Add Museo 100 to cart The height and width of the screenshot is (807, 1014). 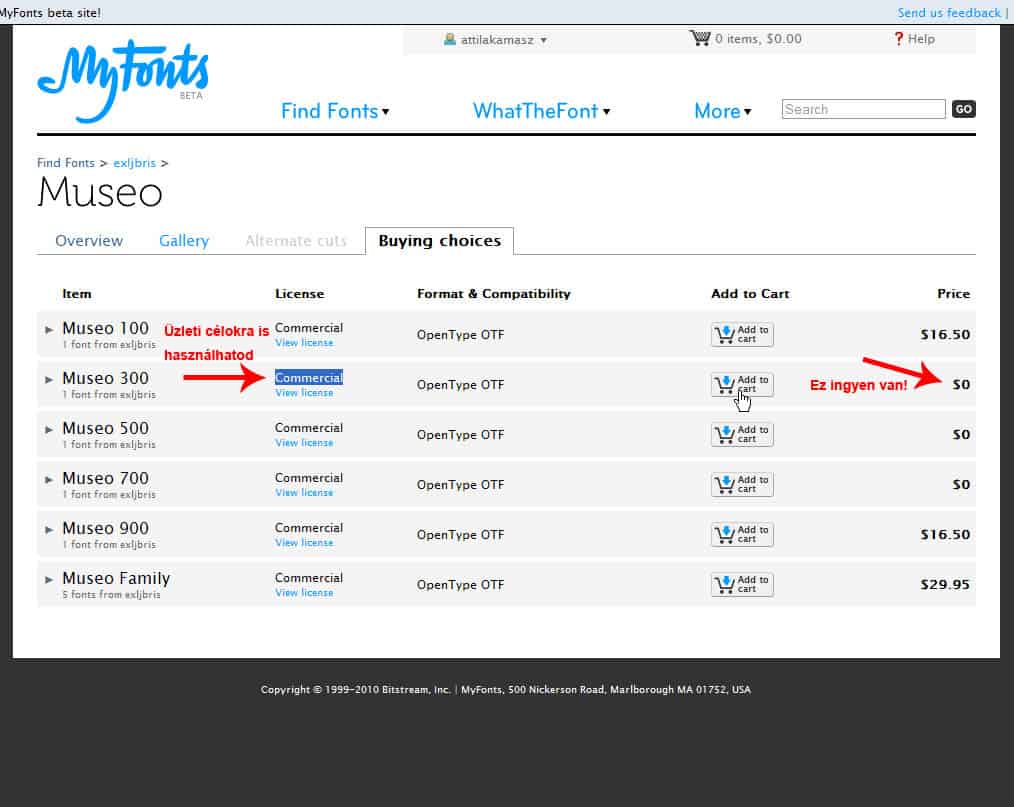[742, 335]
